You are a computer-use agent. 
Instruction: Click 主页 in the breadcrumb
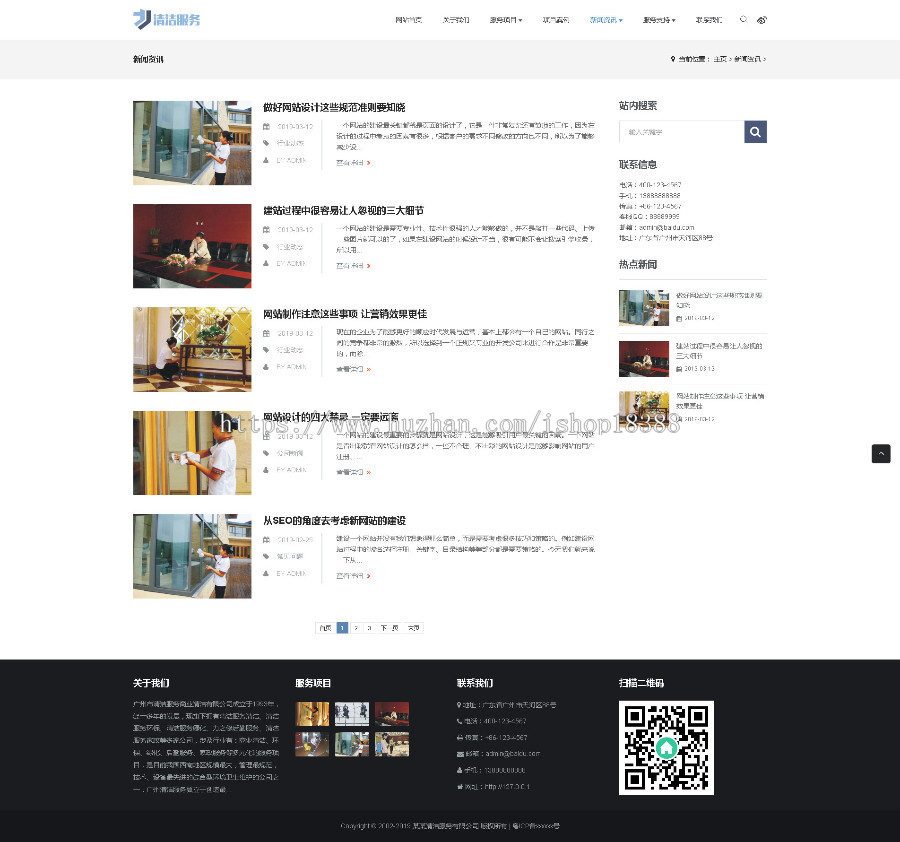[x=720, y=59]
